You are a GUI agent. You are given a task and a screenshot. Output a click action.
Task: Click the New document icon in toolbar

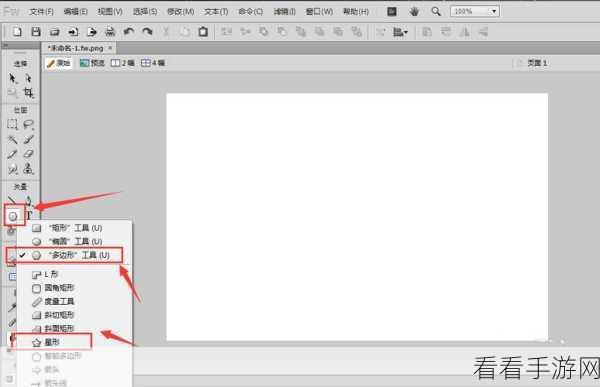click(17, 32)
